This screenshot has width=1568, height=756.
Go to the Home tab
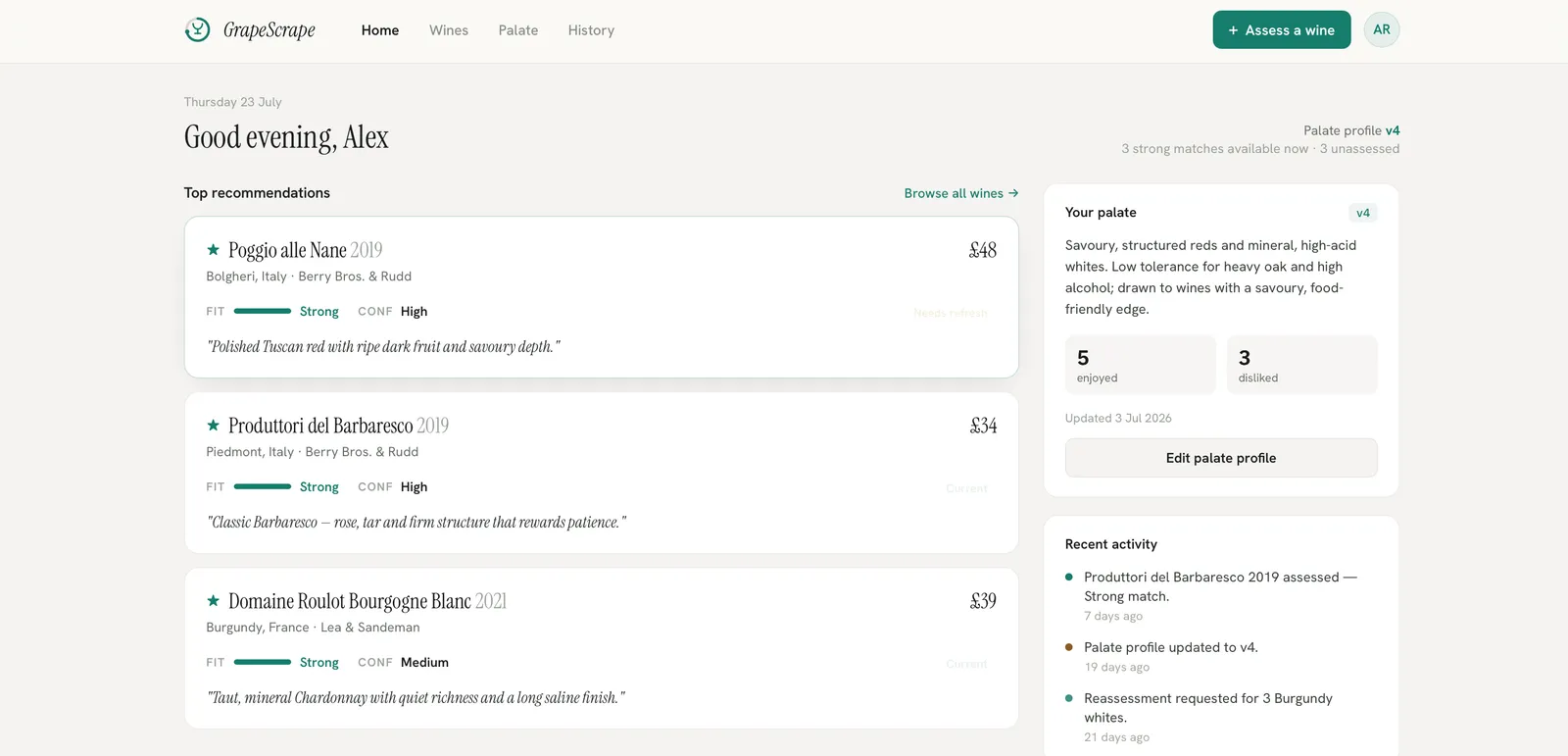coord(380,30)
